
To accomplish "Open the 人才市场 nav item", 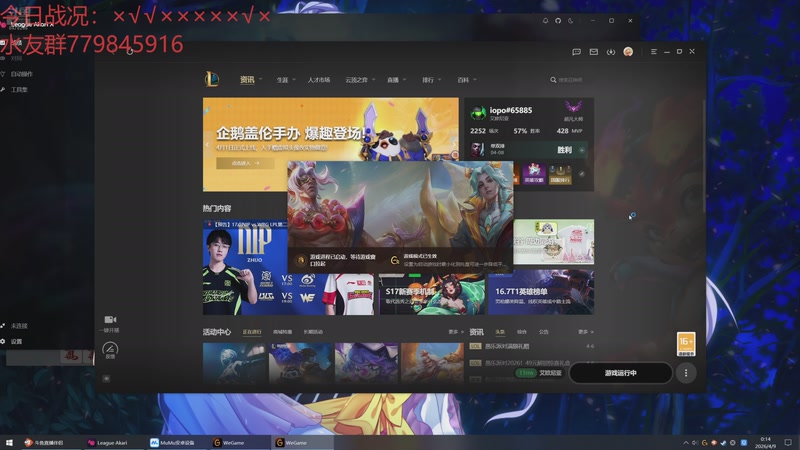I will [318, 80].
